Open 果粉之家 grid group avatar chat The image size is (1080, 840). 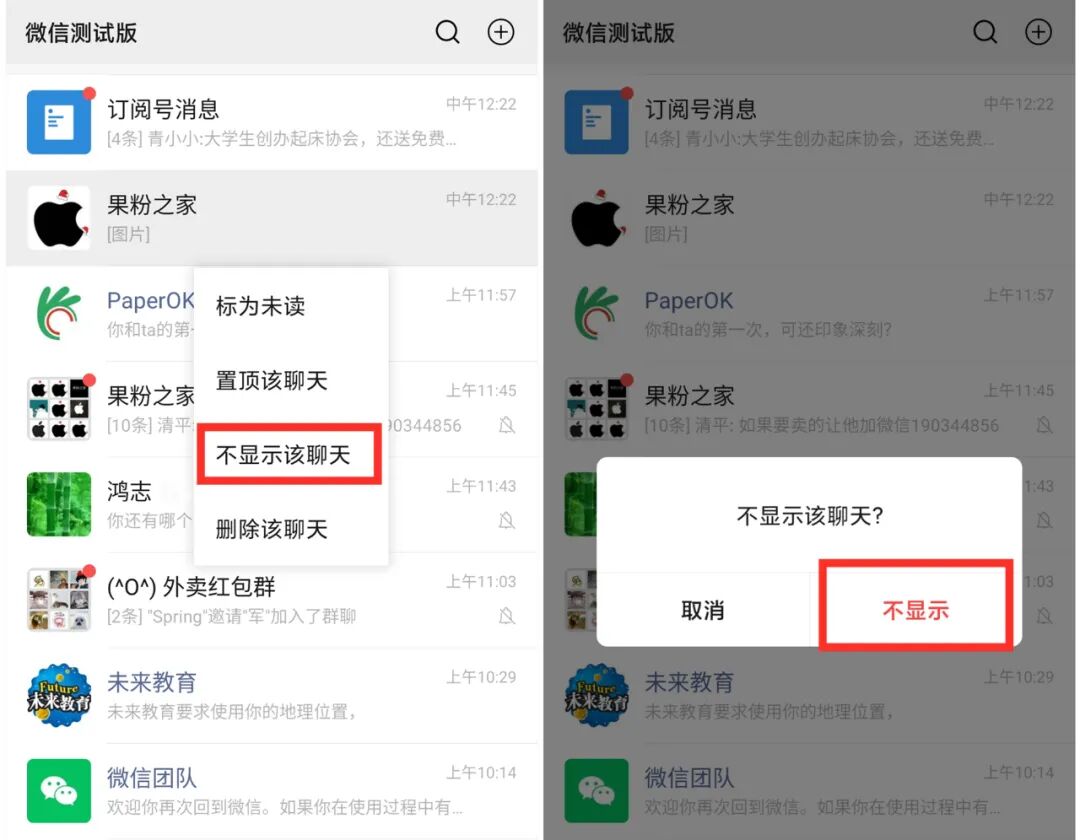point(59,408)
